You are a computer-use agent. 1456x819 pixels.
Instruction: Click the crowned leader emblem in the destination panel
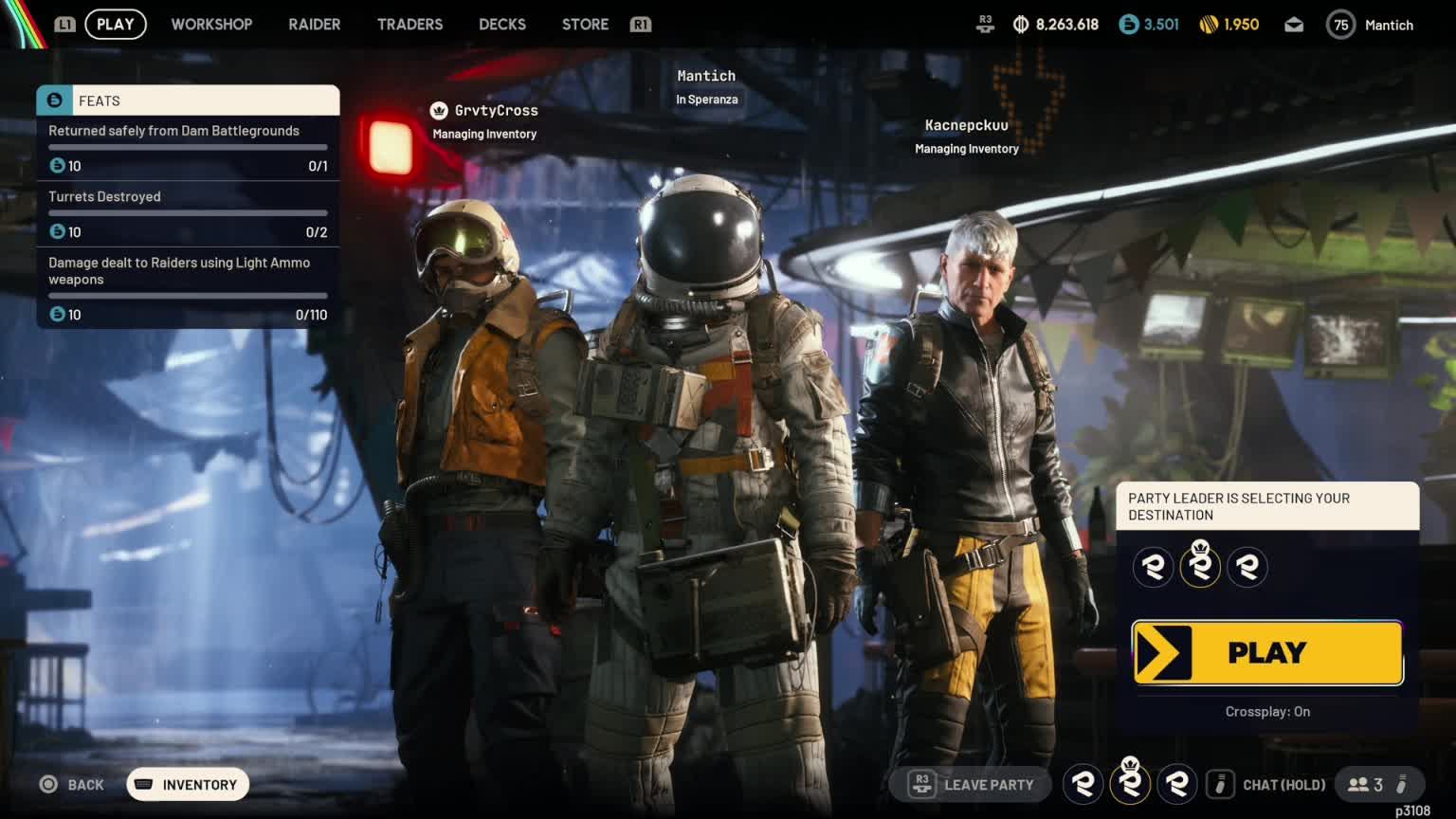tap(1200, 567)
